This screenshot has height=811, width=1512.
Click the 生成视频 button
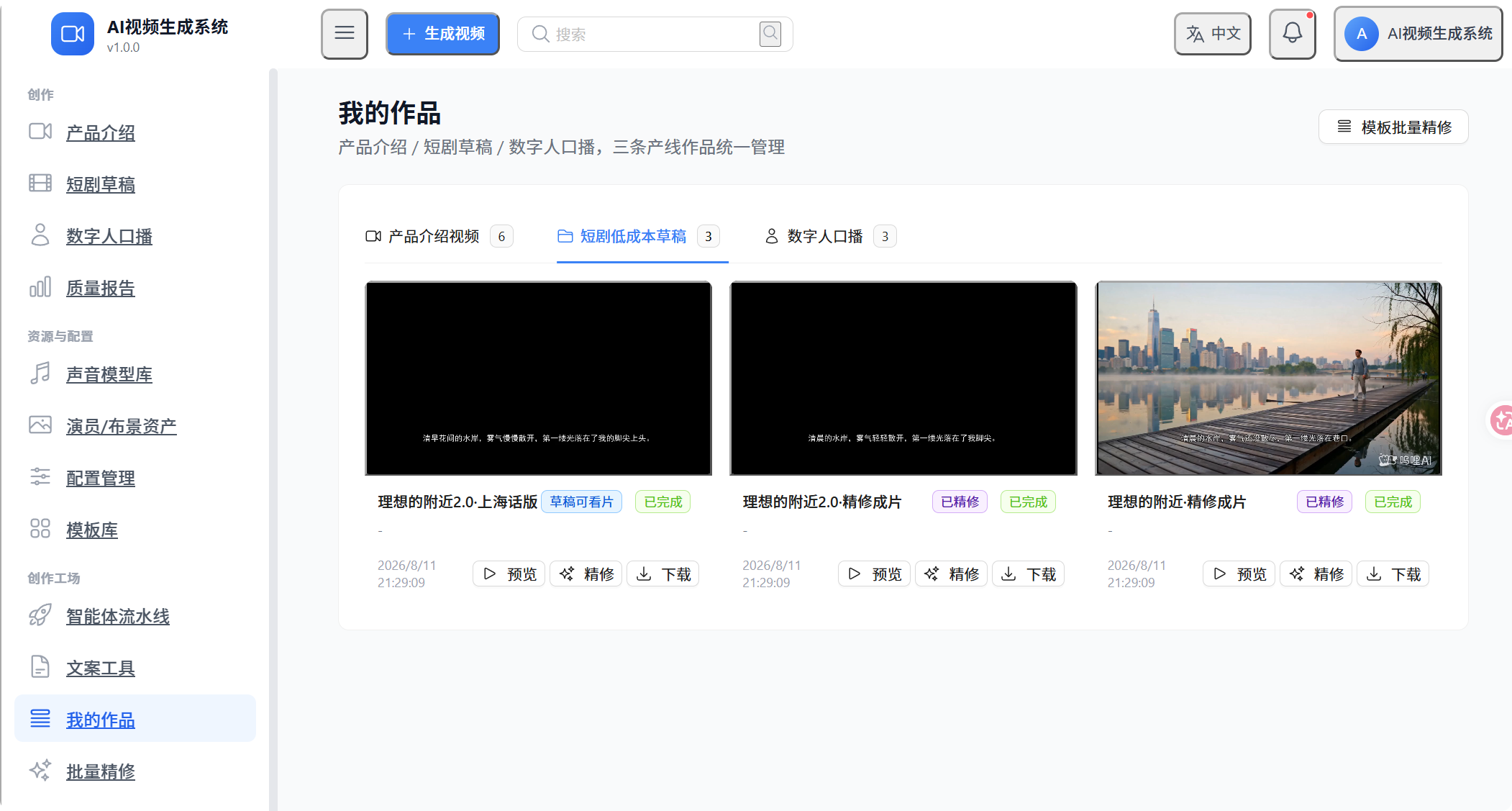pos(442,34)
